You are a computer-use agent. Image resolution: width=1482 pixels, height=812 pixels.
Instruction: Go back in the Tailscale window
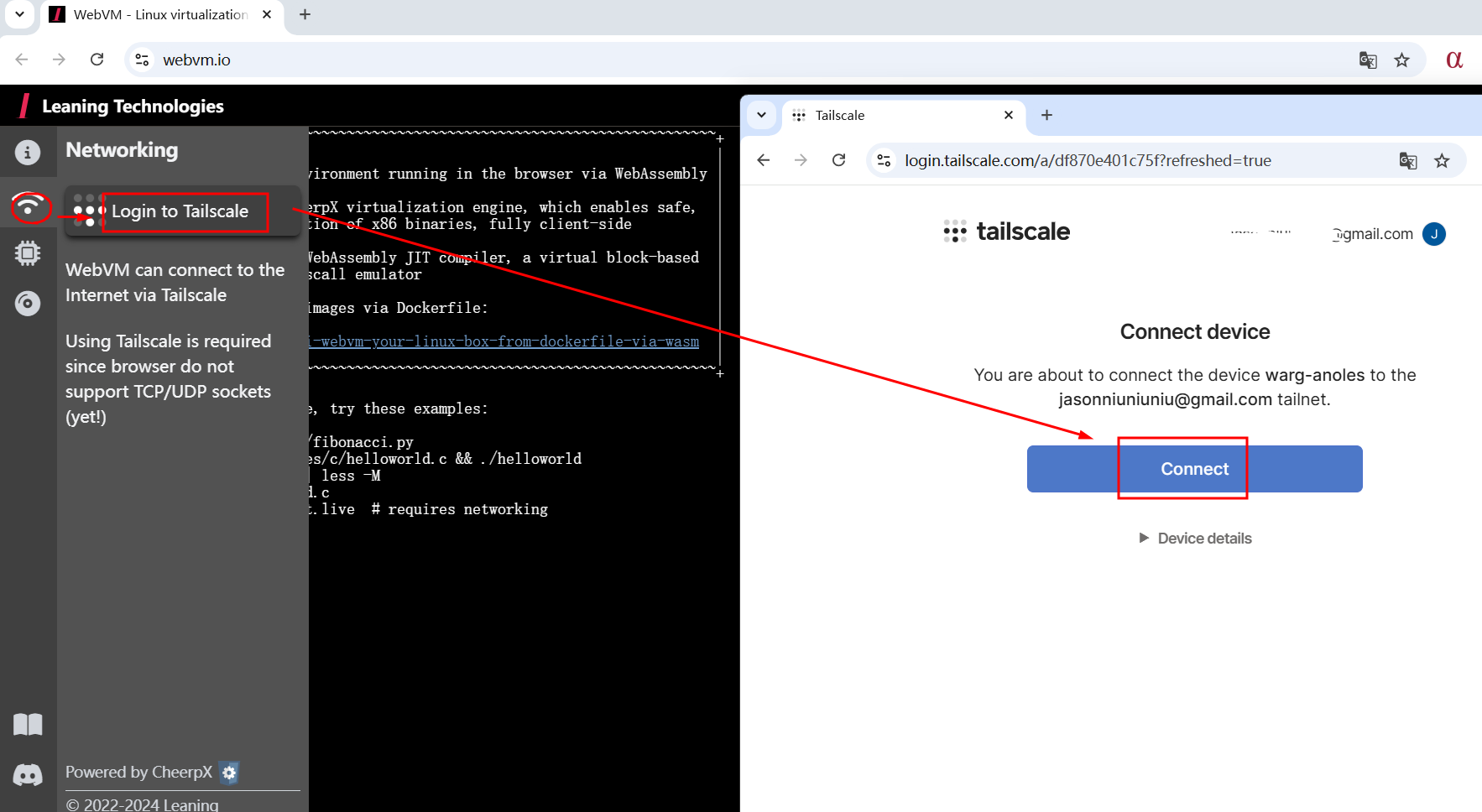(763, 160)
